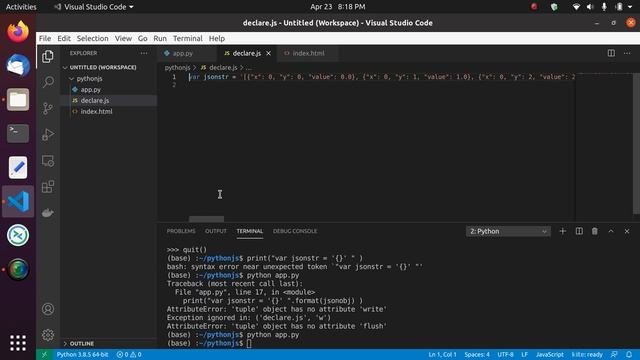Change encoding via UTF-8 status item
Screen dimensions: 640x360
pyautogui.click(x=505, y=354)
